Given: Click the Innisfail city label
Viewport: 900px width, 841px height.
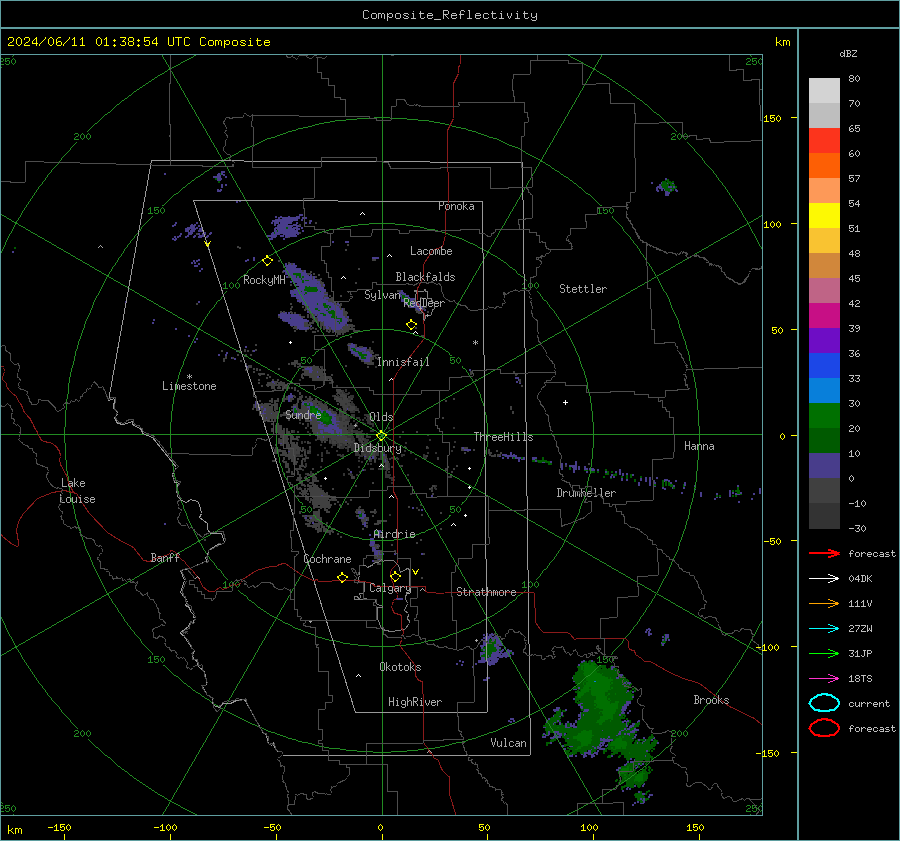Looking at the screenshot, I should 403,362.
